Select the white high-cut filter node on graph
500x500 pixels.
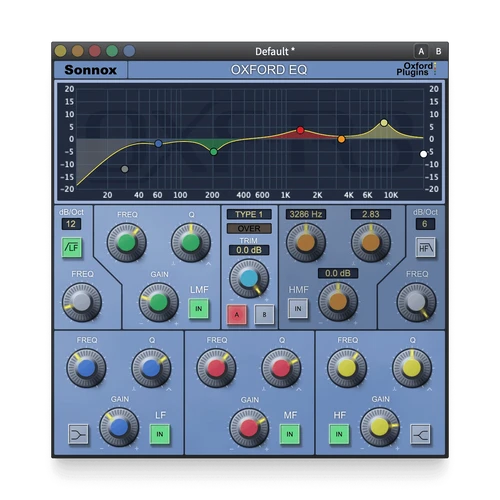(423, 154)
